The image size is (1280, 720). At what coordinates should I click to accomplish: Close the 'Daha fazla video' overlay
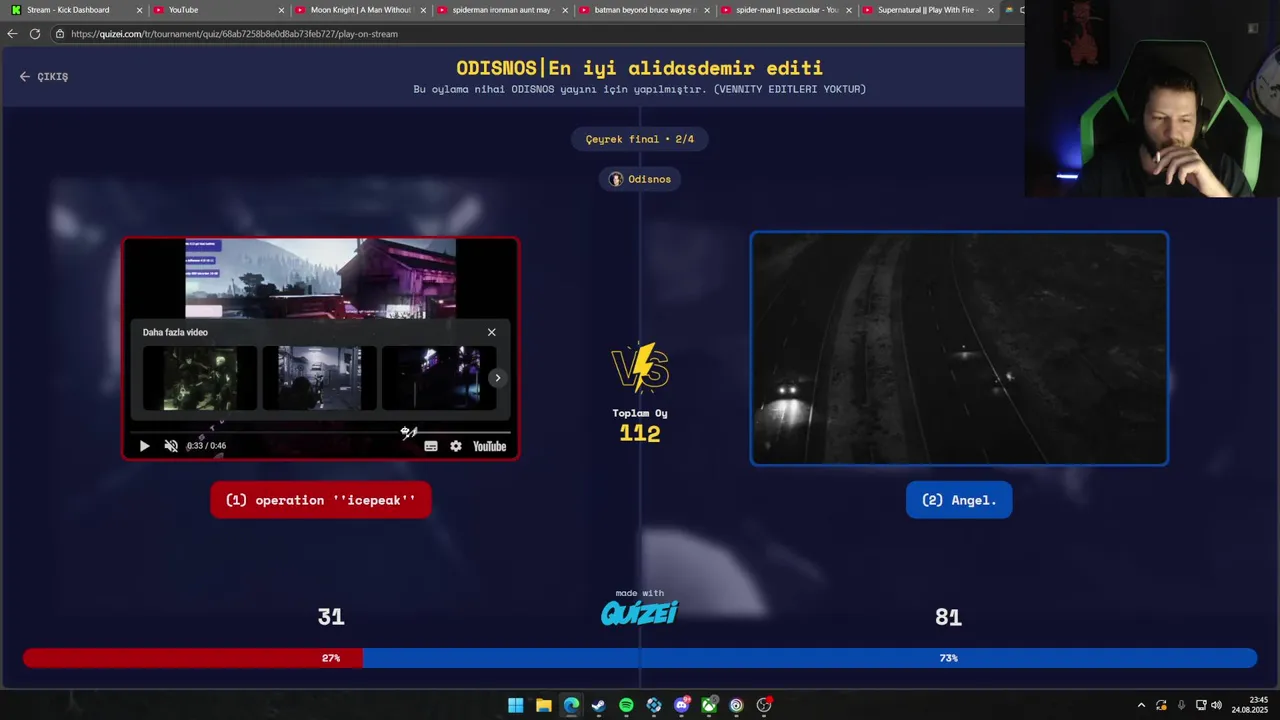click(x=491, y=332)
